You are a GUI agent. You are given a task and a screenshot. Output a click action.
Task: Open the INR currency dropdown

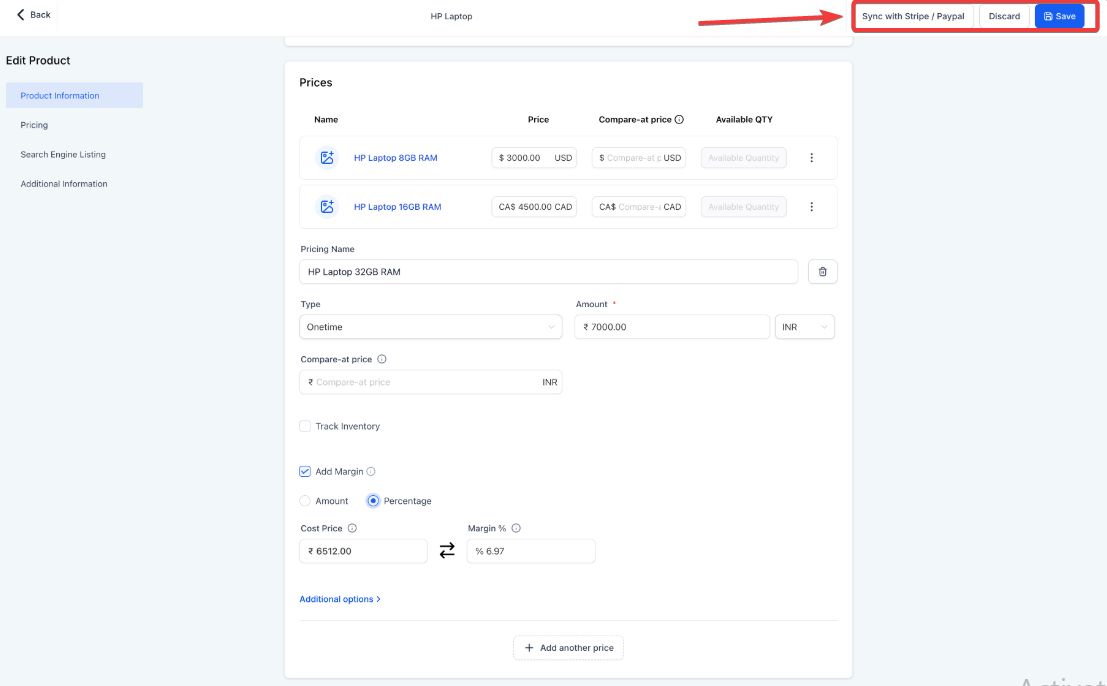tap(805, 327)
